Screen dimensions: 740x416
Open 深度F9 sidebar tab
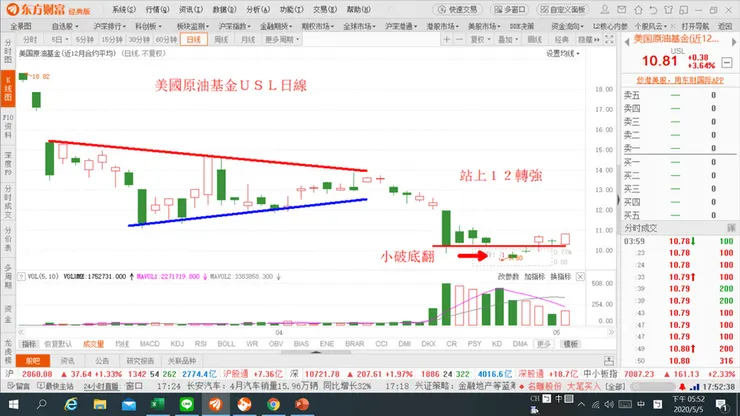8,164
